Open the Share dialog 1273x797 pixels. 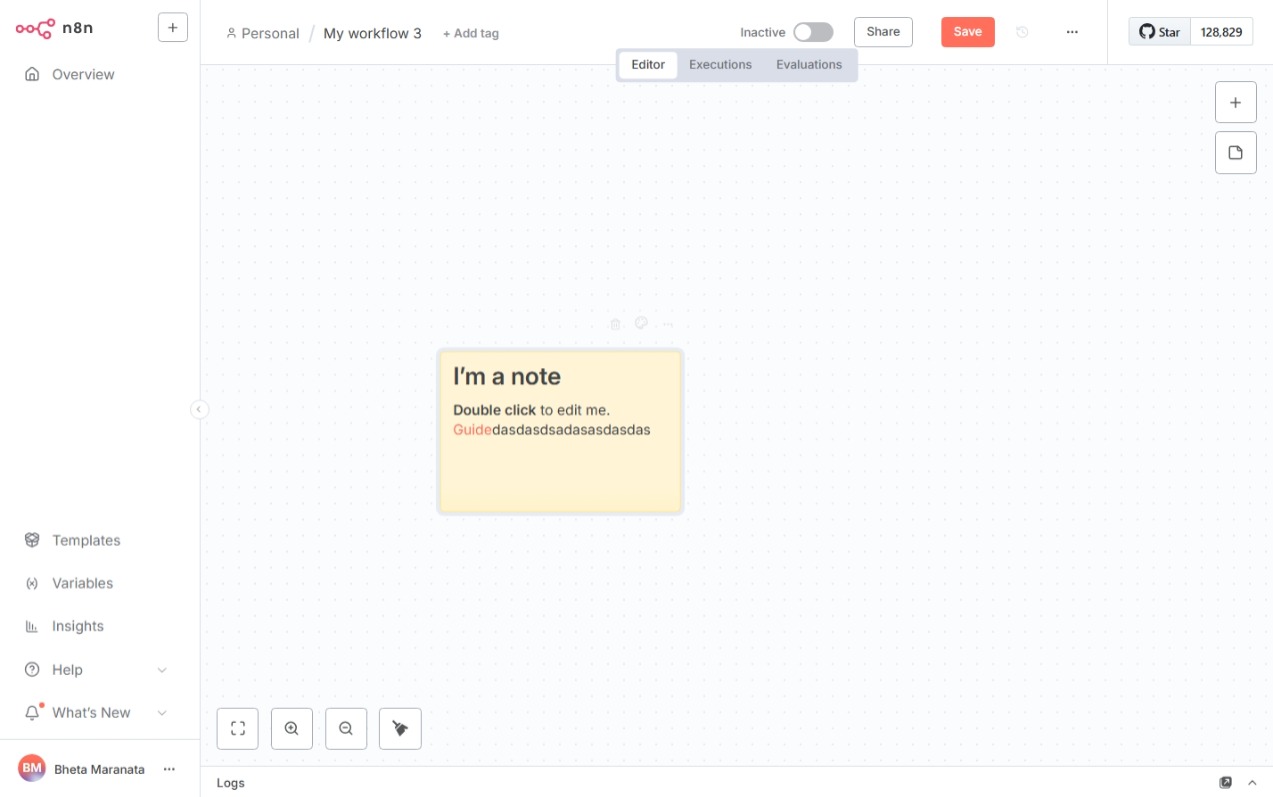coord(883,32)
